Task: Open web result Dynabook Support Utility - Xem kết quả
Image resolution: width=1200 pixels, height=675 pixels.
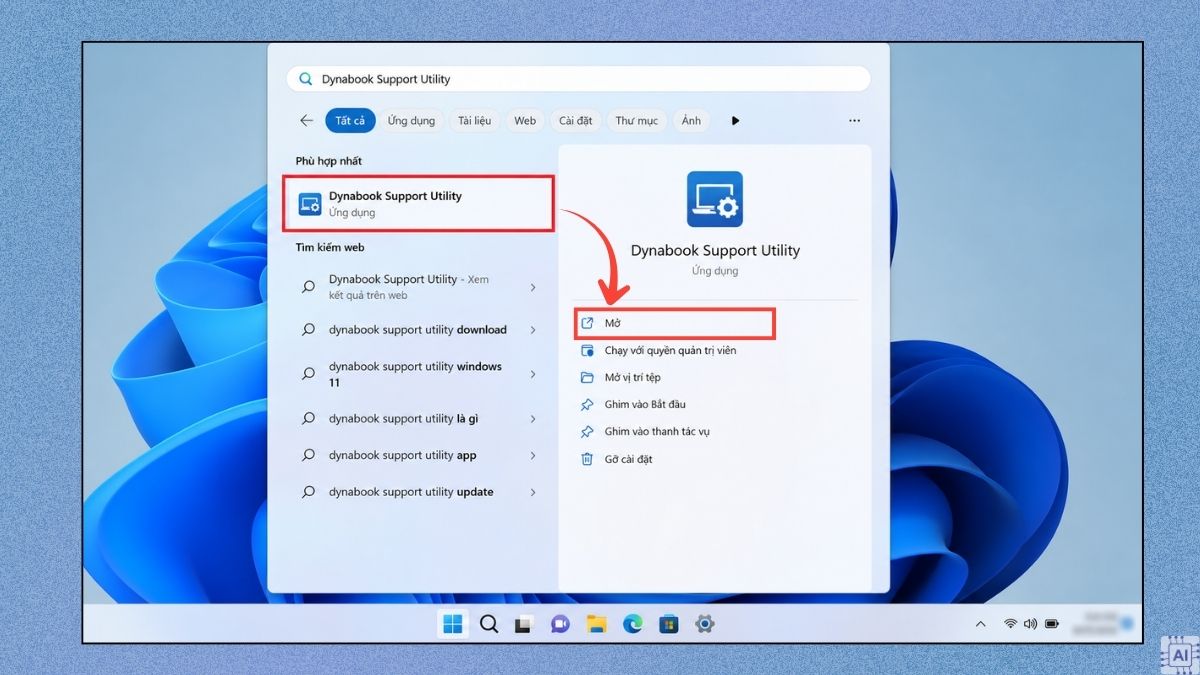Action: [420, 287]
